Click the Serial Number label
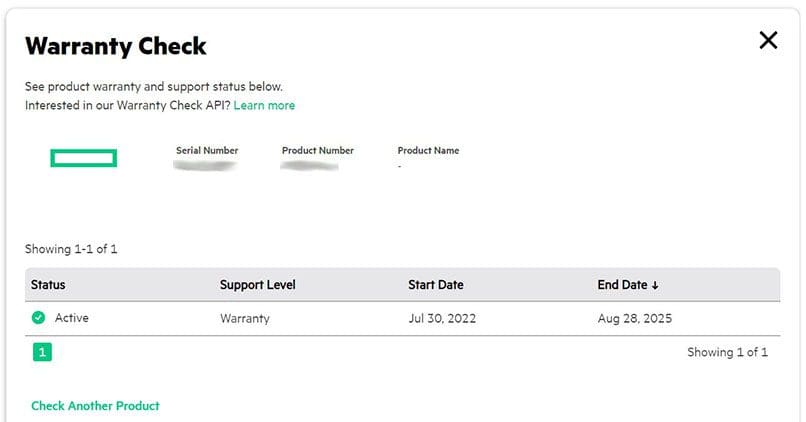 click(207, 151)
